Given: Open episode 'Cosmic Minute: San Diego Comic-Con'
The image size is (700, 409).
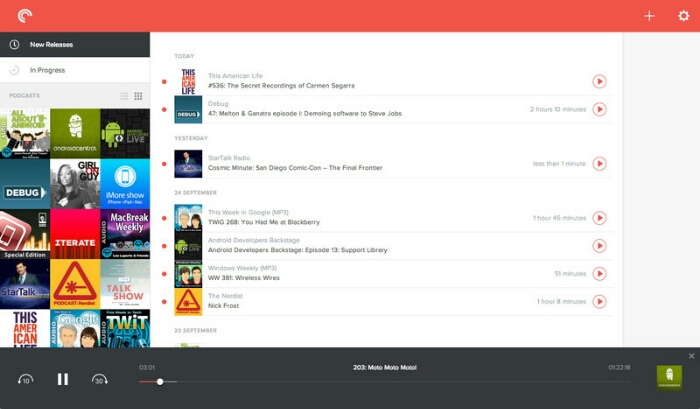Looking at the screenshot, I should [x=295, y=168].
